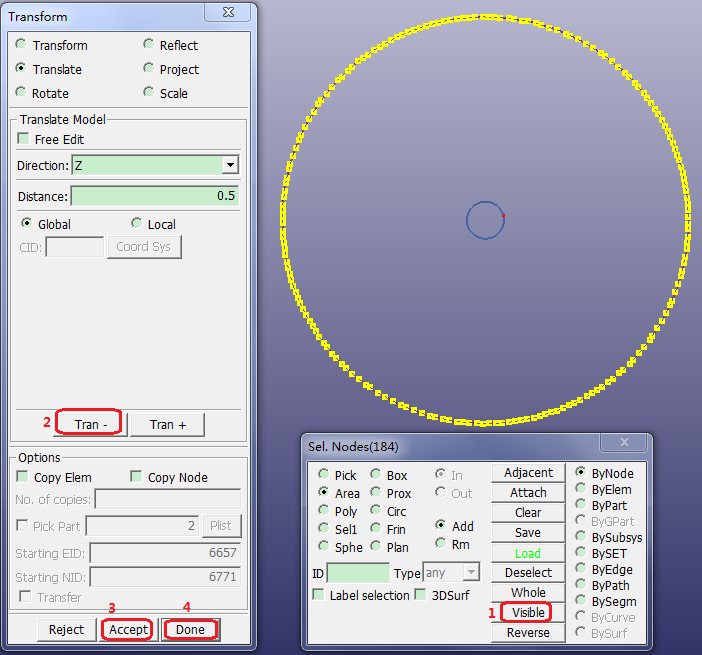Click the Done button

190,629
